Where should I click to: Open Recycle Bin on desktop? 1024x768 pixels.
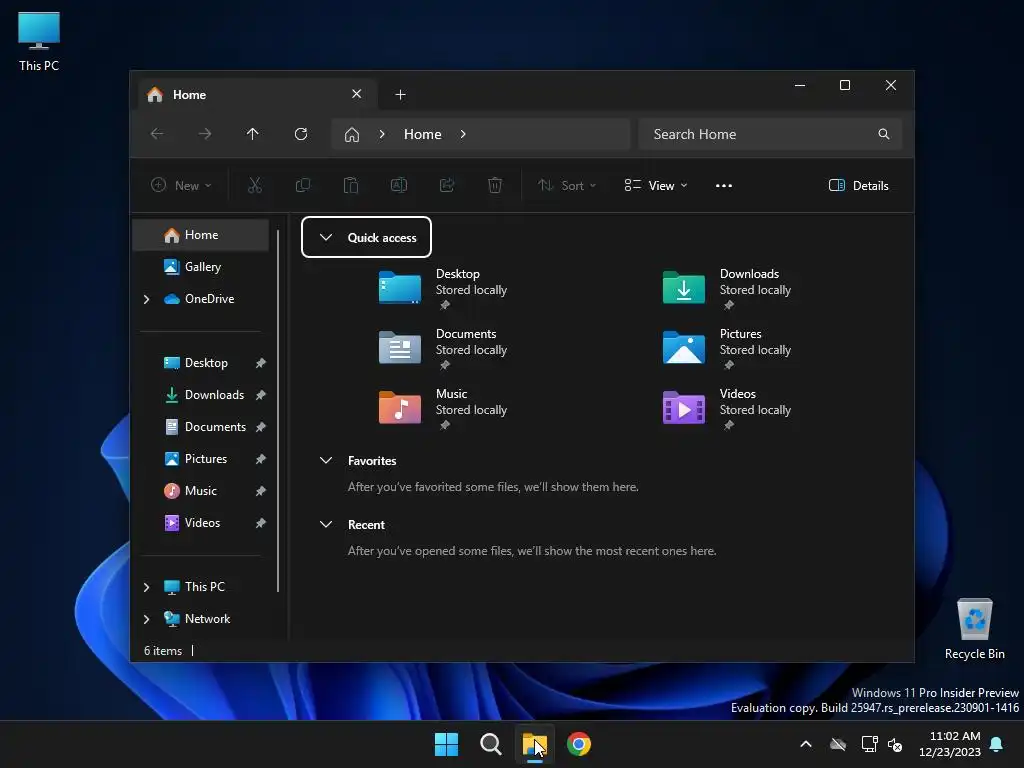click(974, 628)
